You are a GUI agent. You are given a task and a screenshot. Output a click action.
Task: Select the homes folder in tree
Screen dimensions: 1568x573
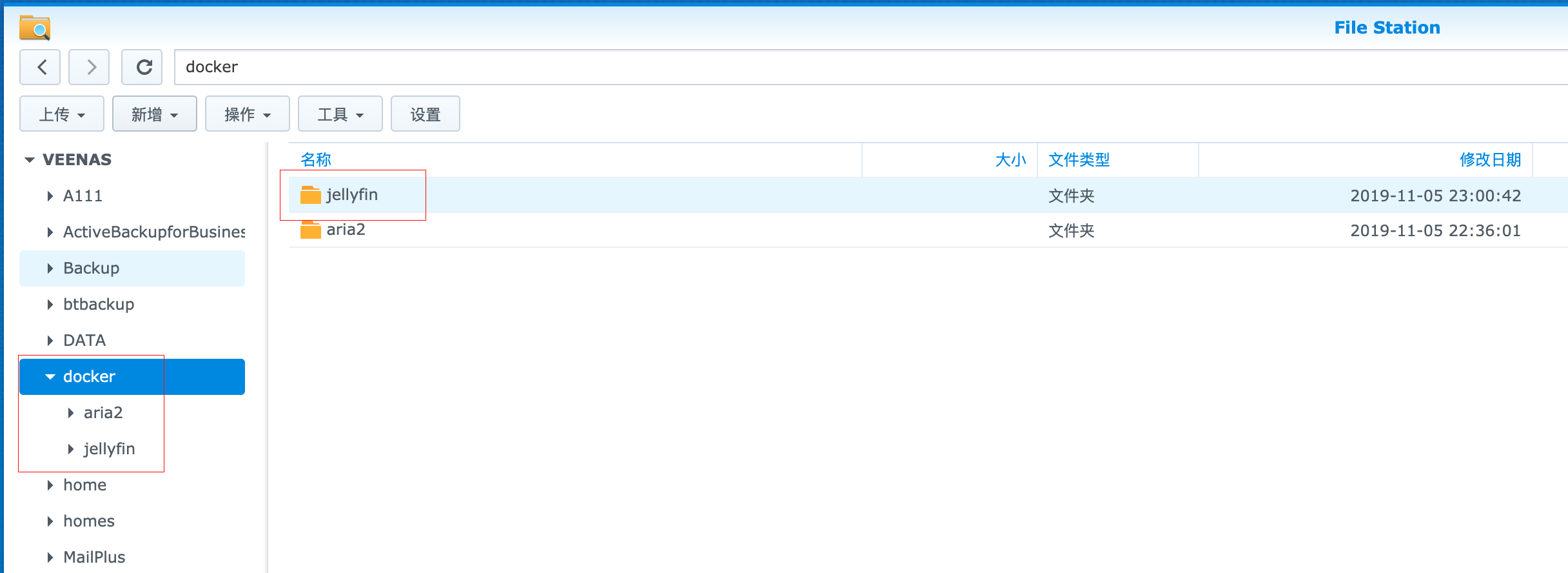89,521
